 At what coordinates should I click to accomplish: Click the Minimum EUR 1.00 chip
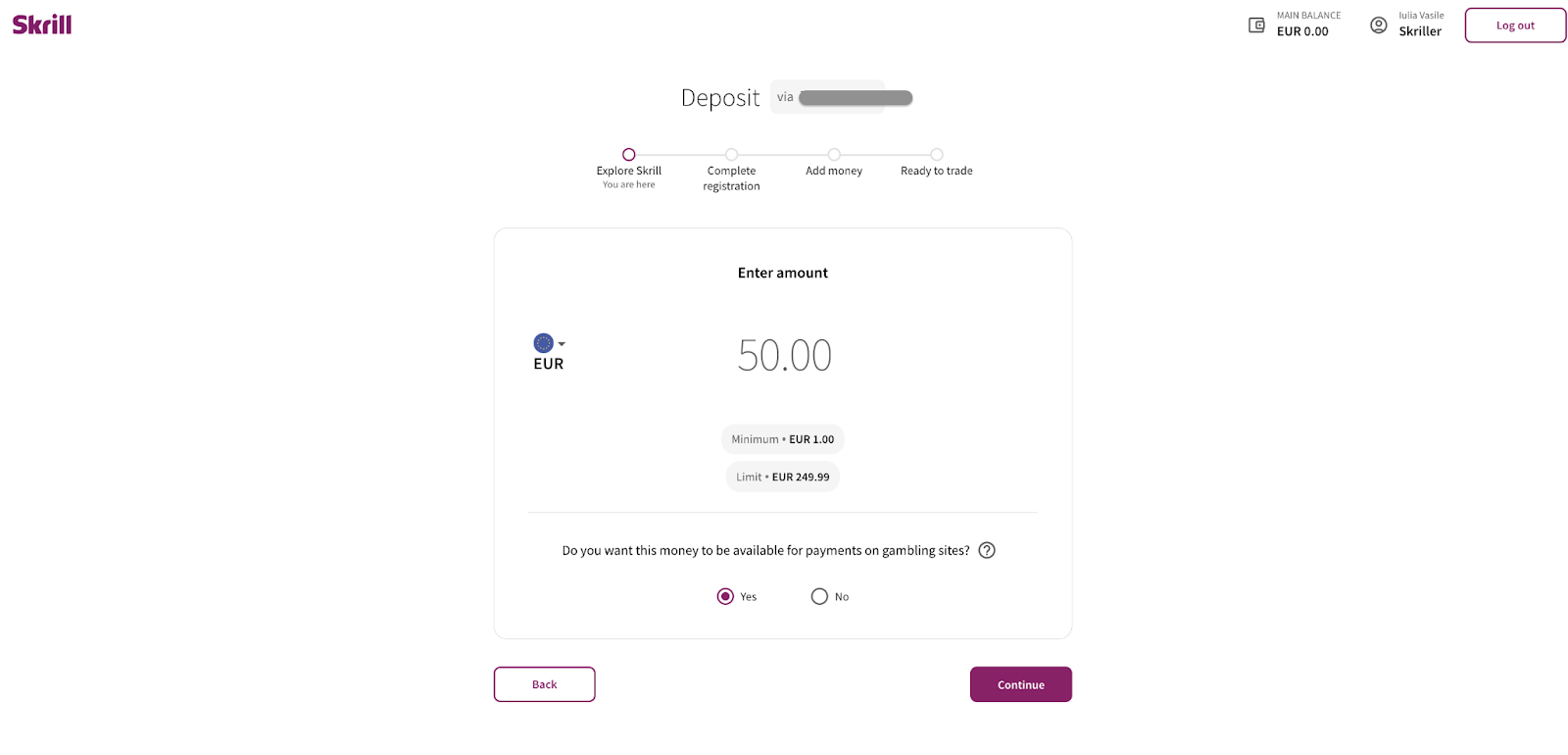click(782, 439)
